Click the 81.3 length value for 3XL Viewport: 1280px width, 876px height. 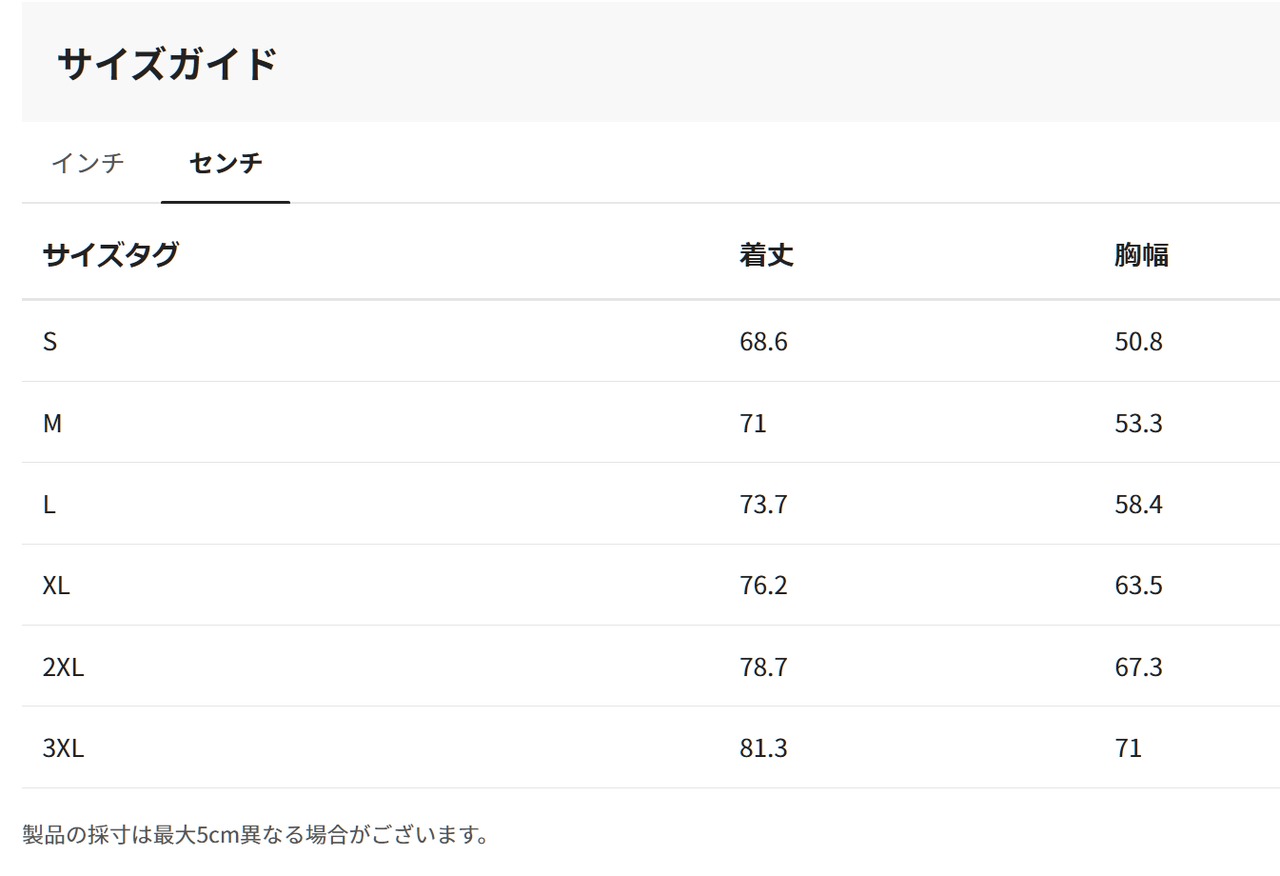763,748
